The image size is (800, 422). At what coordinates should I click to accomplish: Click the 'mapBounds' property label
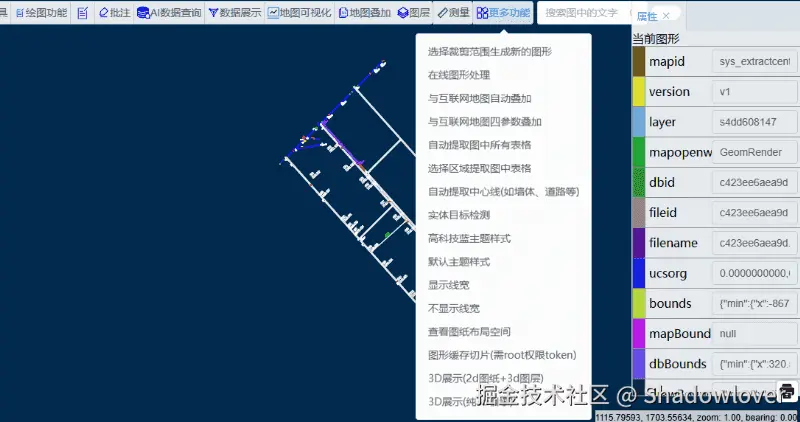pos(680,334)
